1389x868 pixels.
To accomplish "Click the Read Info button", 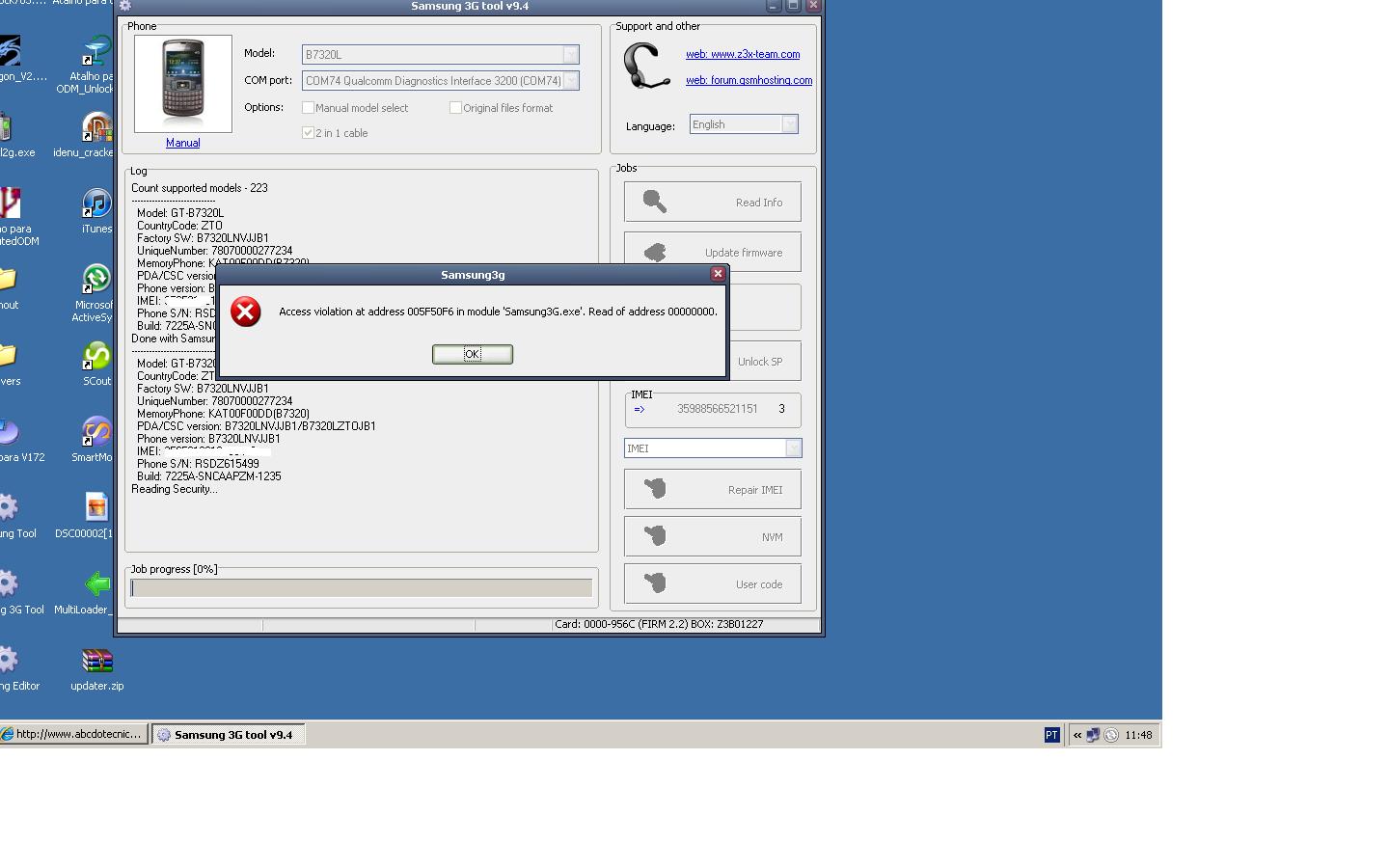I will coord(712,202).
